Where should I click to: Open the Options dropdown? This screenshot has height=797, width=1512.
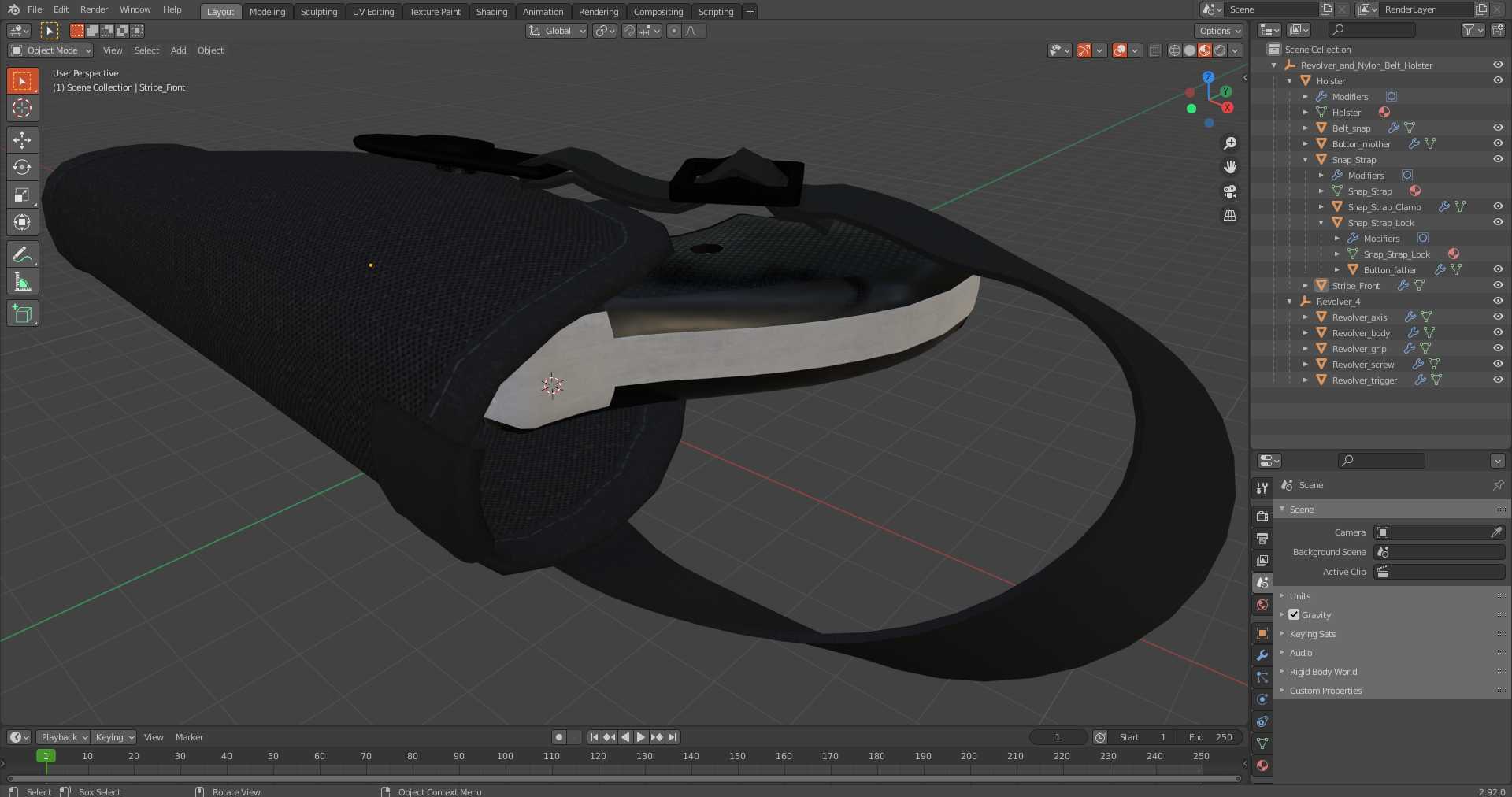coord(1219,31)
